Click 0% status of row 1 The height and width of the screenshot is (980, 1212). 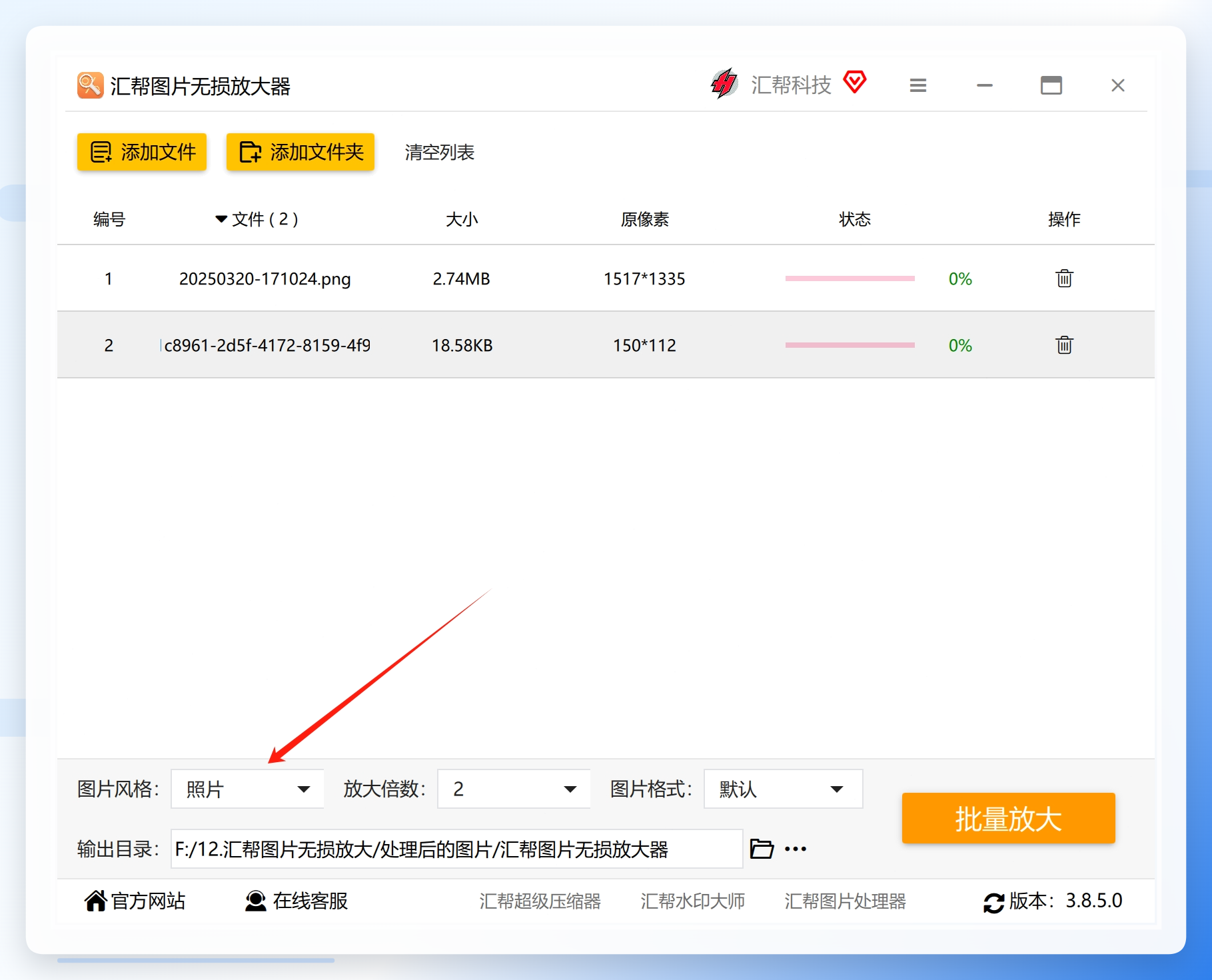coord(960,278)
